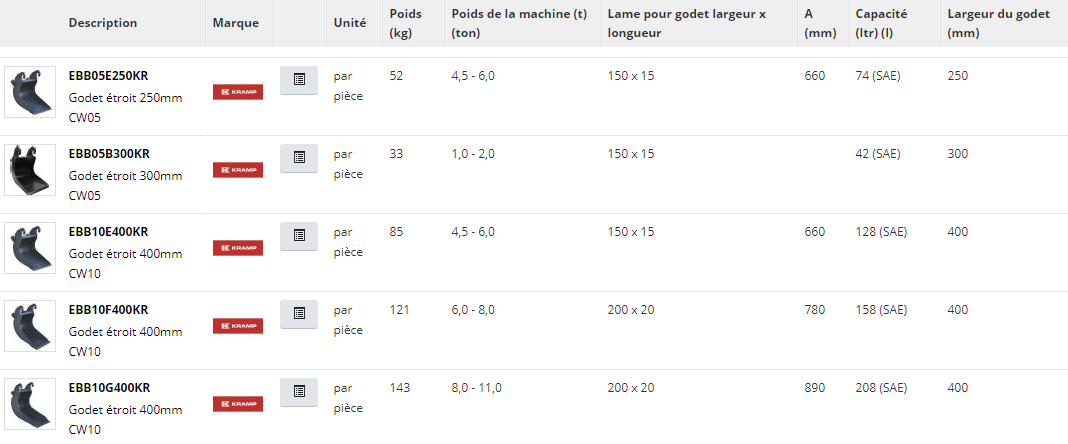Click Kramp brand logo in EBB10G400KR row

coord(238,404)
